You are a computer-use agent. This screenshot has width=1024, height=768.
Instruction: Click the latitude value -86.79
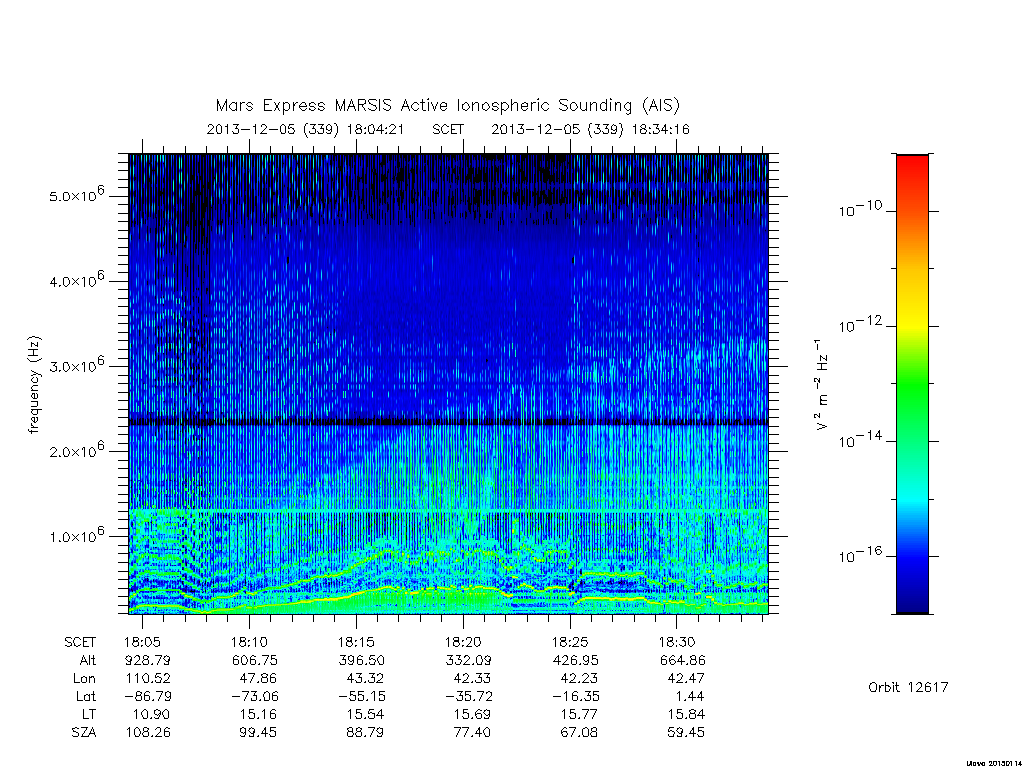click(147, 696)
